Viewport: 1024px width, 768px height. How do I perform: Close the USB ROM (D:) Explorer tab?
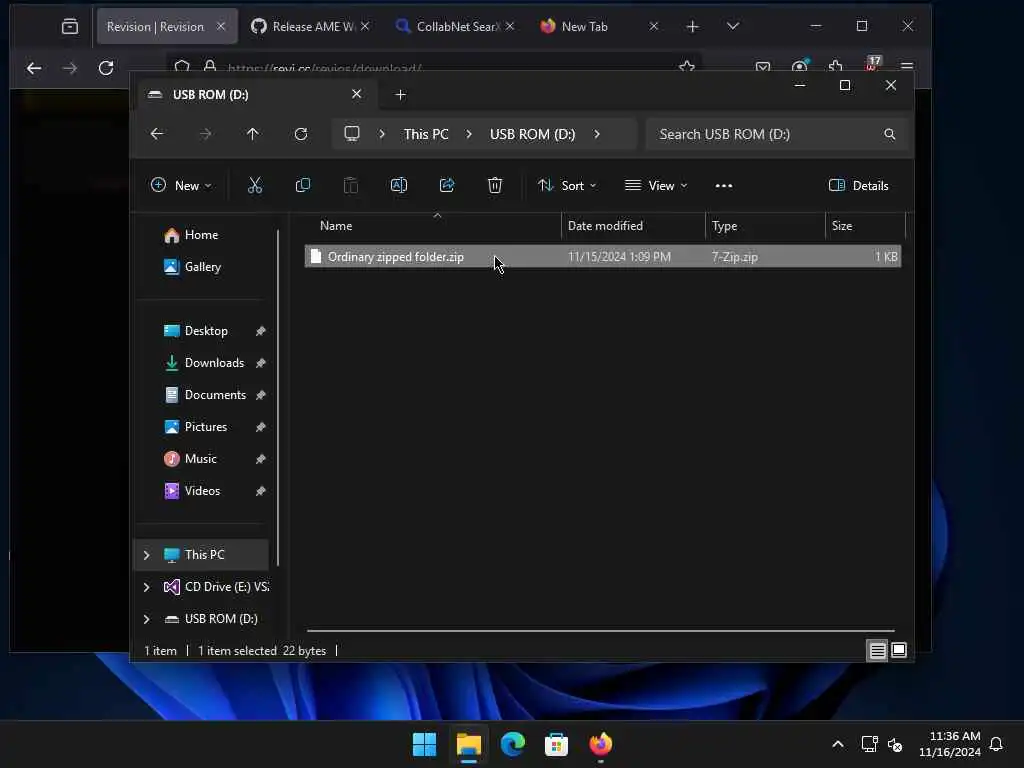pos(357,94)
